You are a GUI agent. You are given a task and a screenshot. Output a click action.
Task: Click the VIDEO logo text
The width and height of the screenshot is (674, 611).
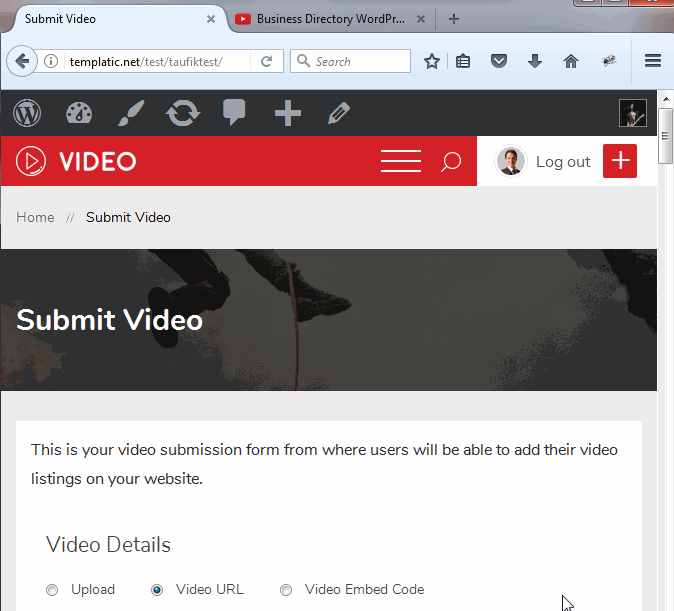click(98, 162)
